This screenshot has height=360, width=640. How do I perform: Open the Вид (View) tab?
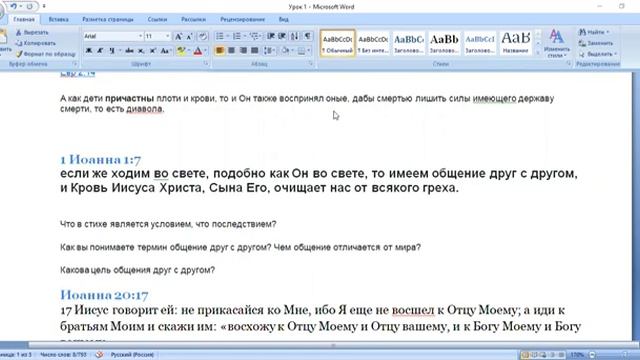[x=284, y=19]
